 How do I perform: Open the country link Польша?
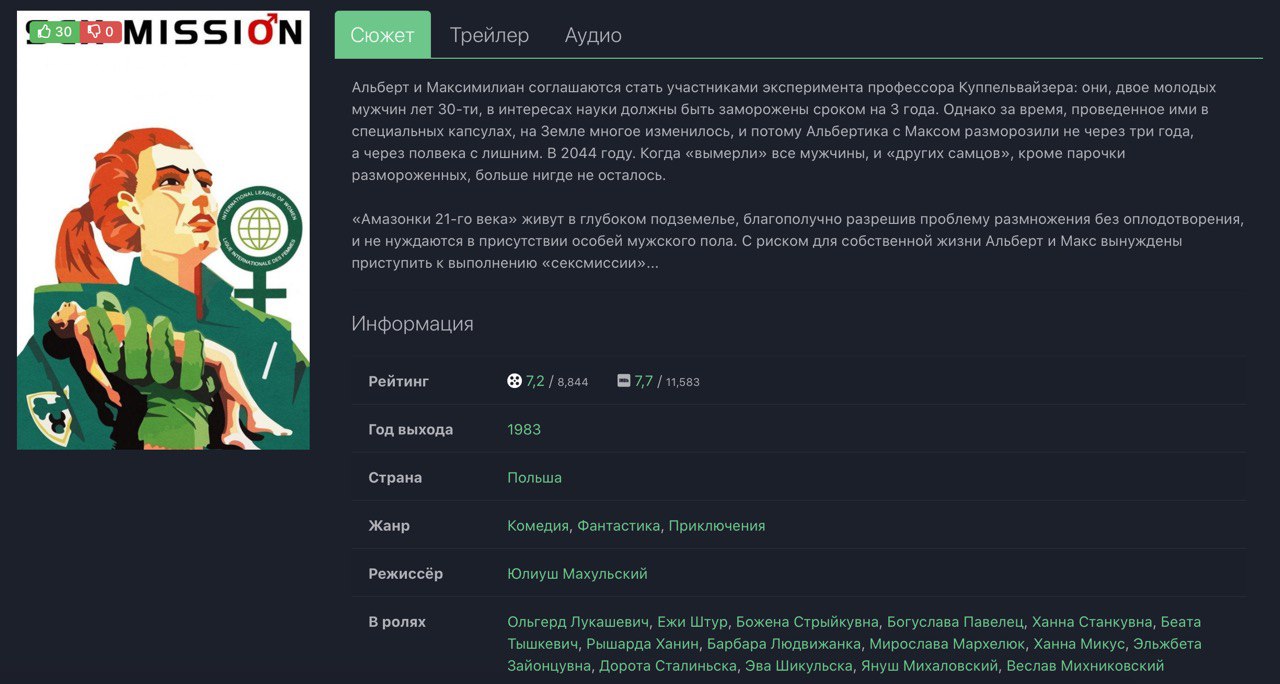(534, 478)
